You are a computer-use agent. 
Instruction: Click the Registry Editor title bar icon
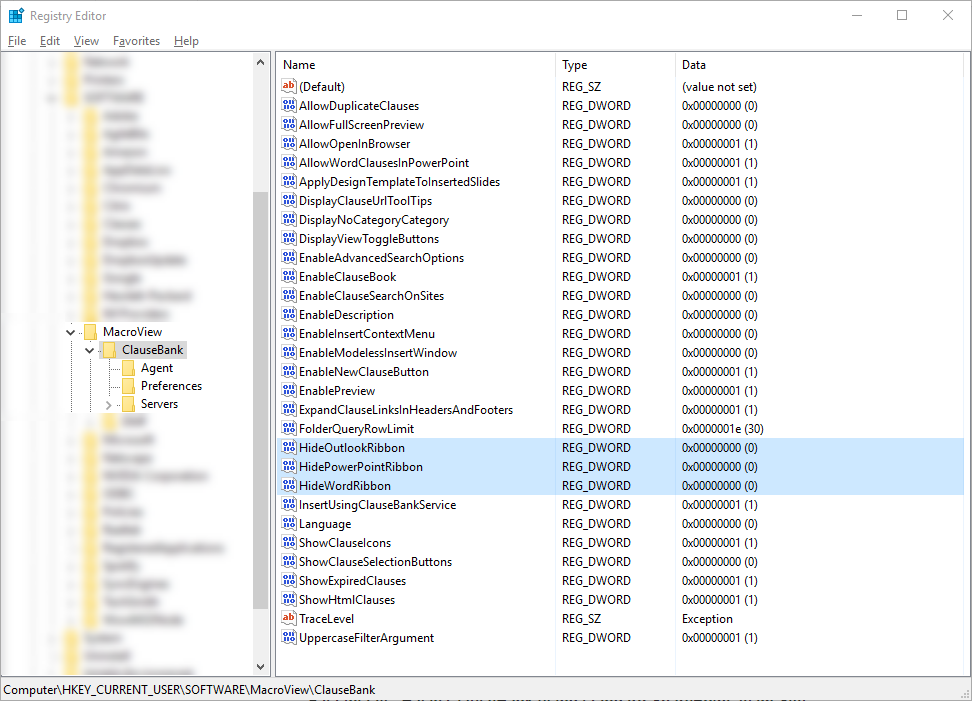(x=16, y=15)
